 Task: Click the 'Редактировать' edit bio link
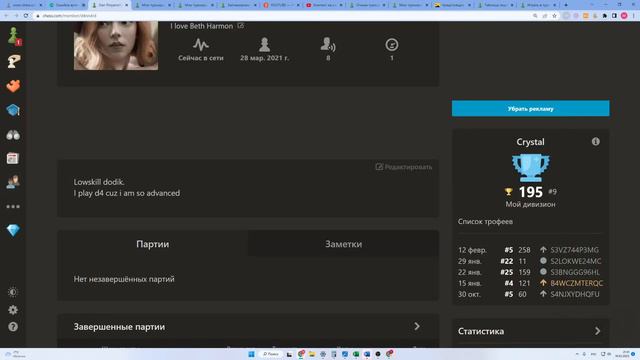point(404,167)
